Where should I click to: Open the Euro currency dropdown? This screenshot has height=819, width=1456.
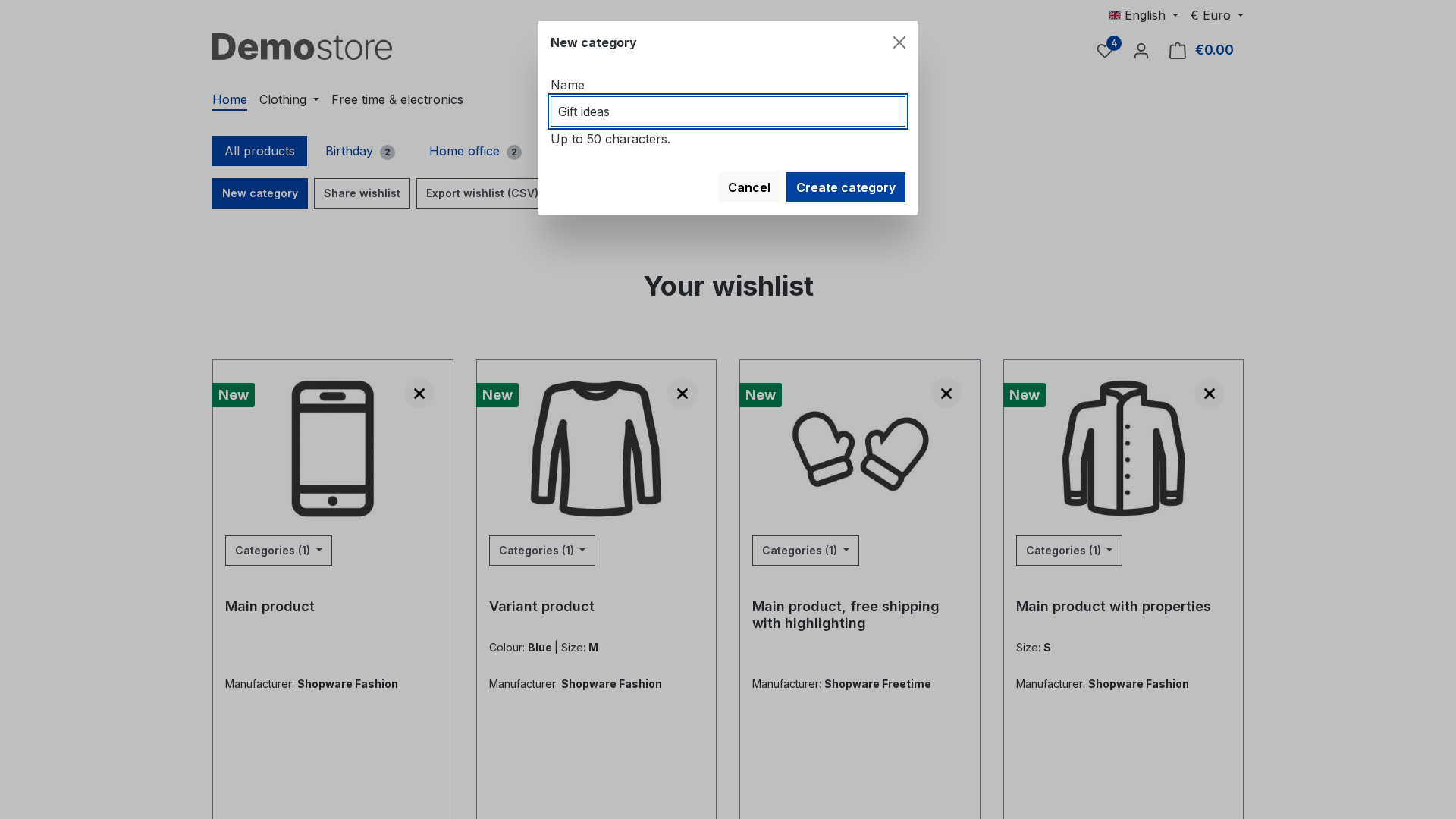[1216, 15]
